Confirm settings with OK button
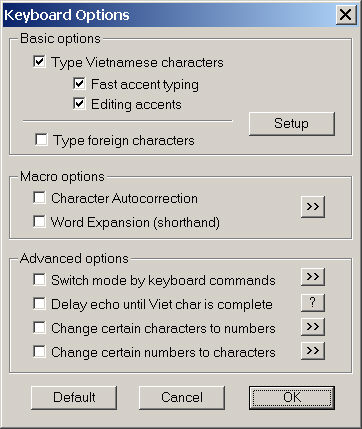Image resolution: width=362 pixels, height=429 pixels. pos(292,398)
